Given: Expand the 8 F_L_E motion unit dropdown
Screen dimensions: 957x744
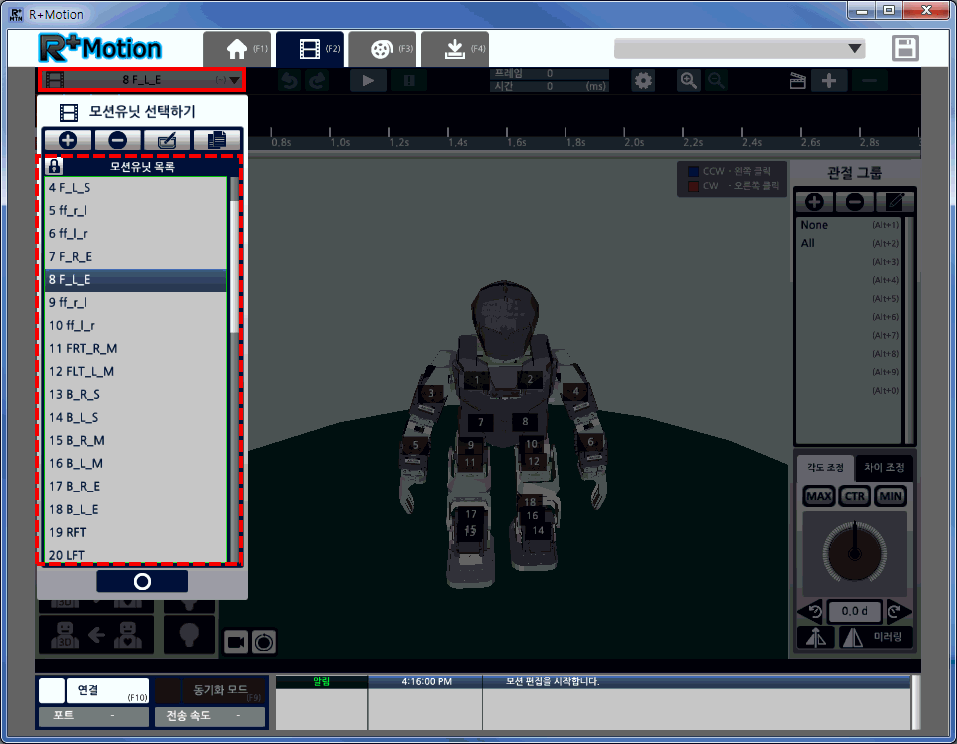Looking at the screenshot, I should [233, 80].
